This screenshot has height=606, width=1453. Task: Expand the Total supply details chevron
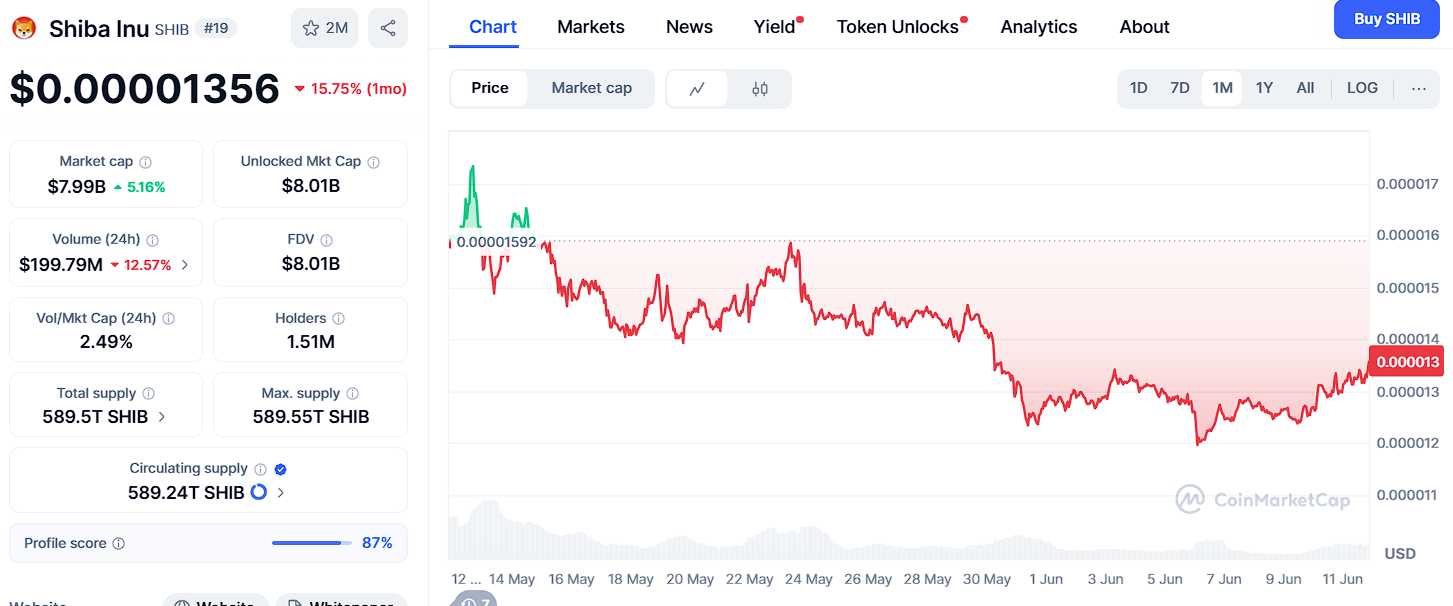[x=162, y=417]
